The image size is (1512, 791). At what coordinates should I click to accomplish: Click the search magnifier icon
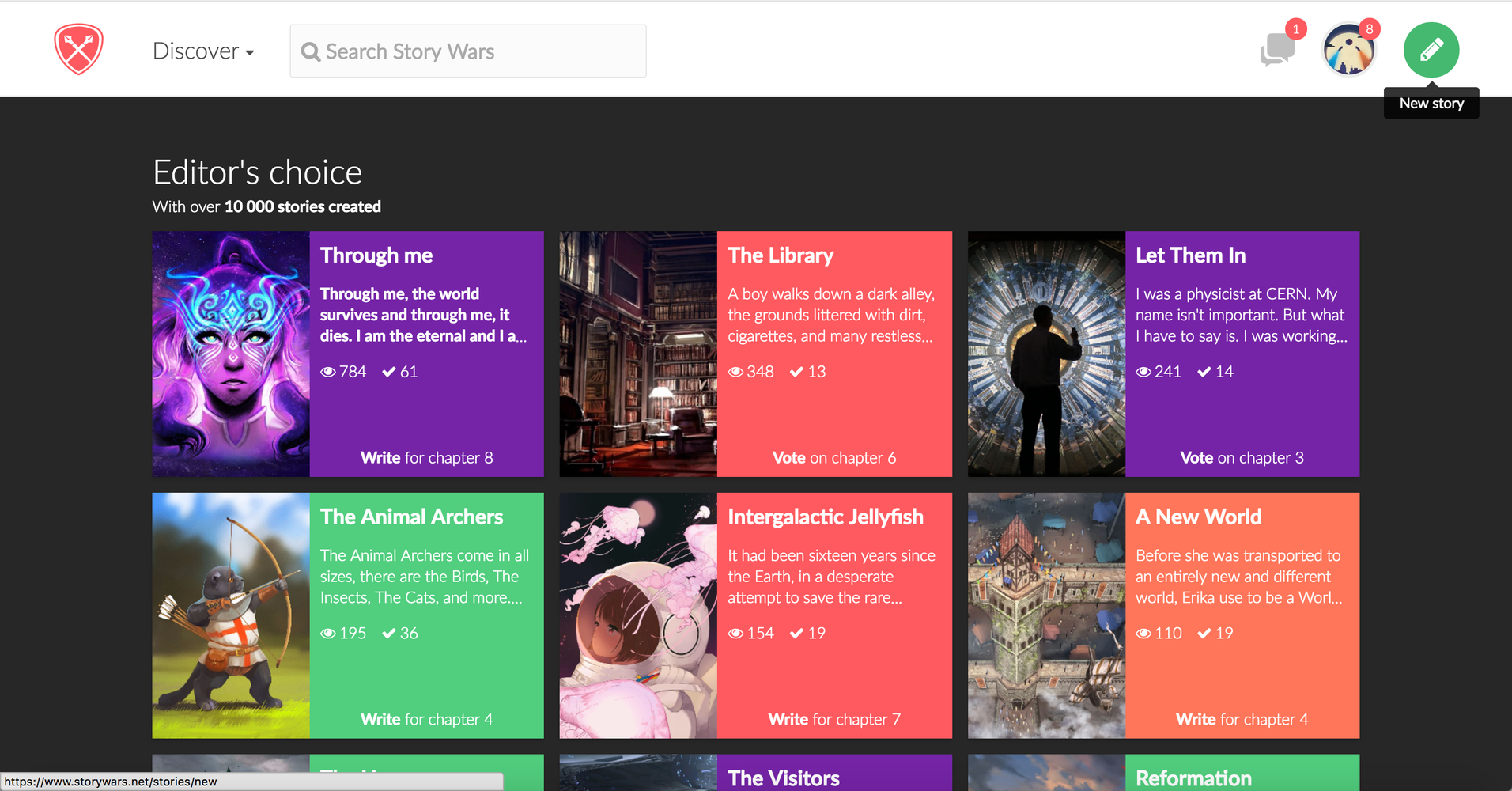(311, 52)
